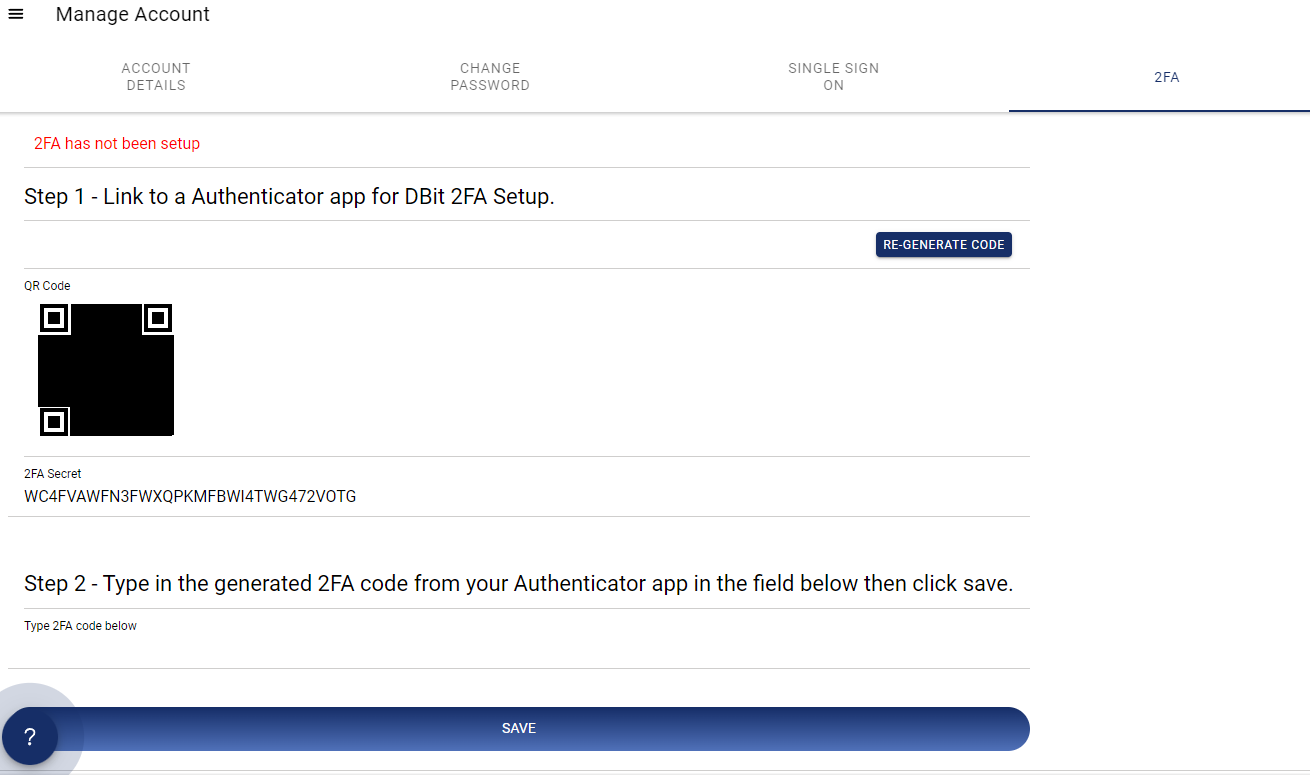Go to the Single Sign On tab
Viewport: 1310px width, 775px height.
point(834,77)
